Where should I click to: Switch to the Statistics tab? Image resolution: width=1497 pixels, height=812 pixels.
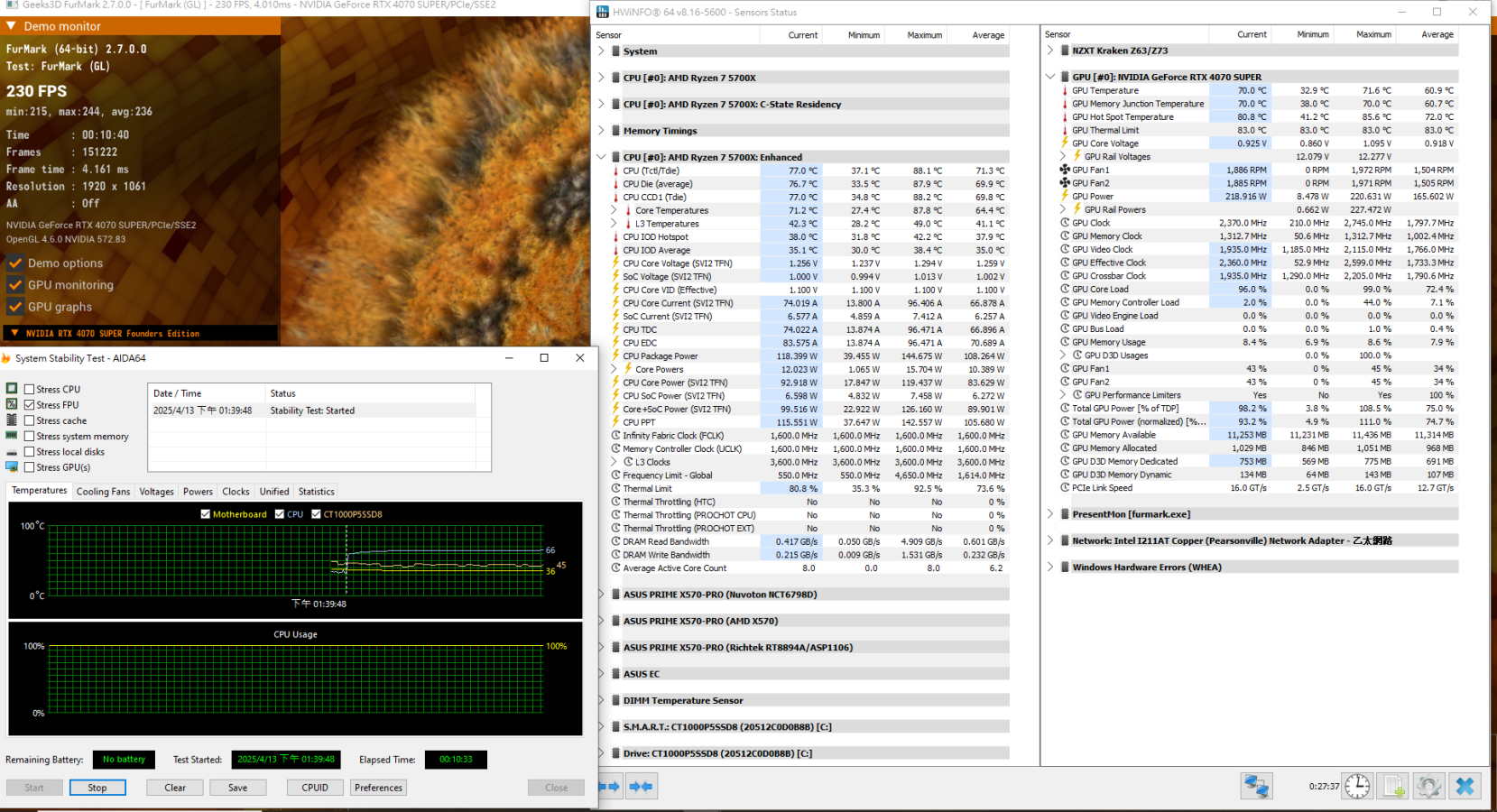pyautogui.click(x=316, y=492)
